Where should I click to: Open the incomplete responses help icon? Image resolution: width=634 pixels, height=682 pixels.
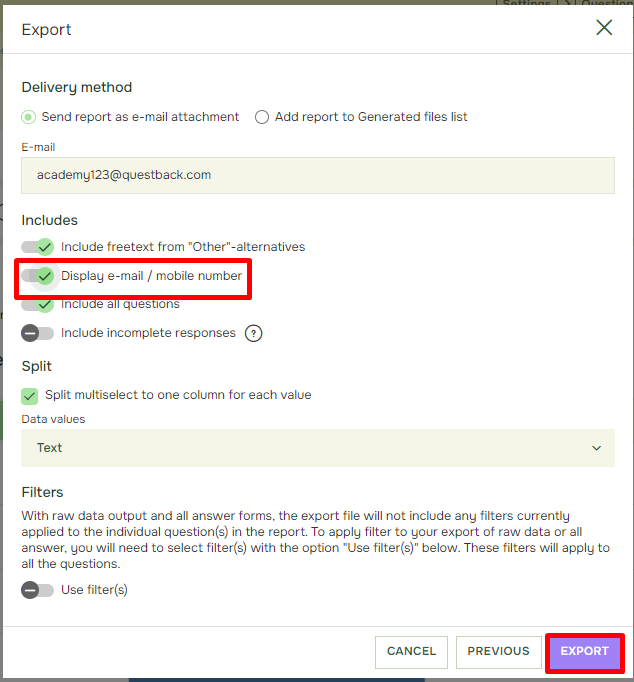pos(254,334)
